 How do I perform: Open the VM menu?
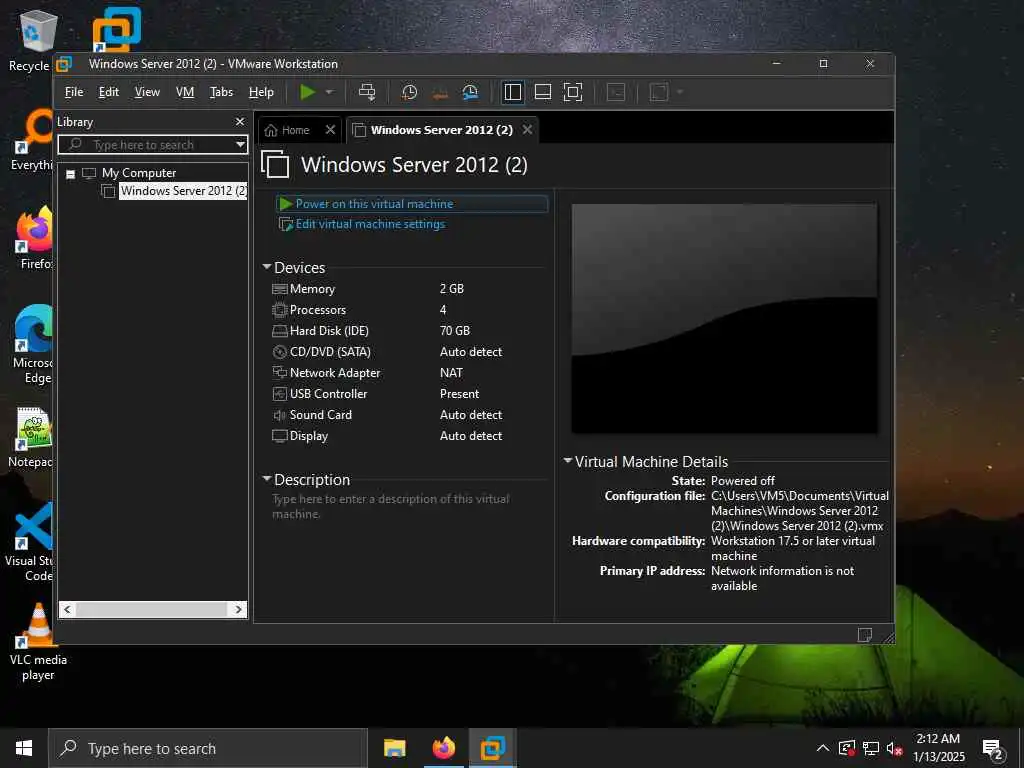(x=185, y=92)
